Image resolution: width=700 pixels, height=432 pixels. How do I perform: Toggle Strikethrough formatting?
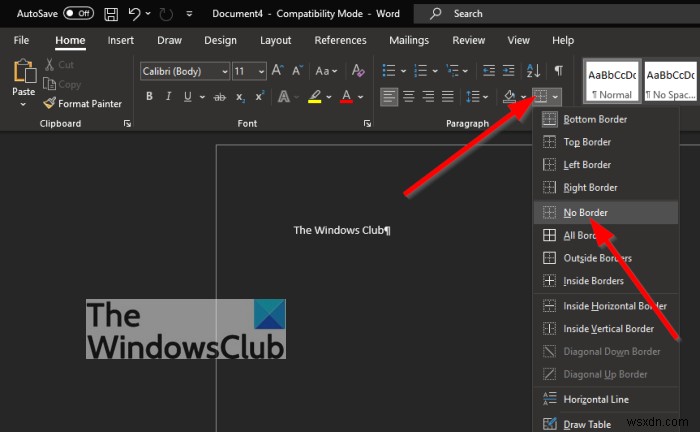coord(220,97)
